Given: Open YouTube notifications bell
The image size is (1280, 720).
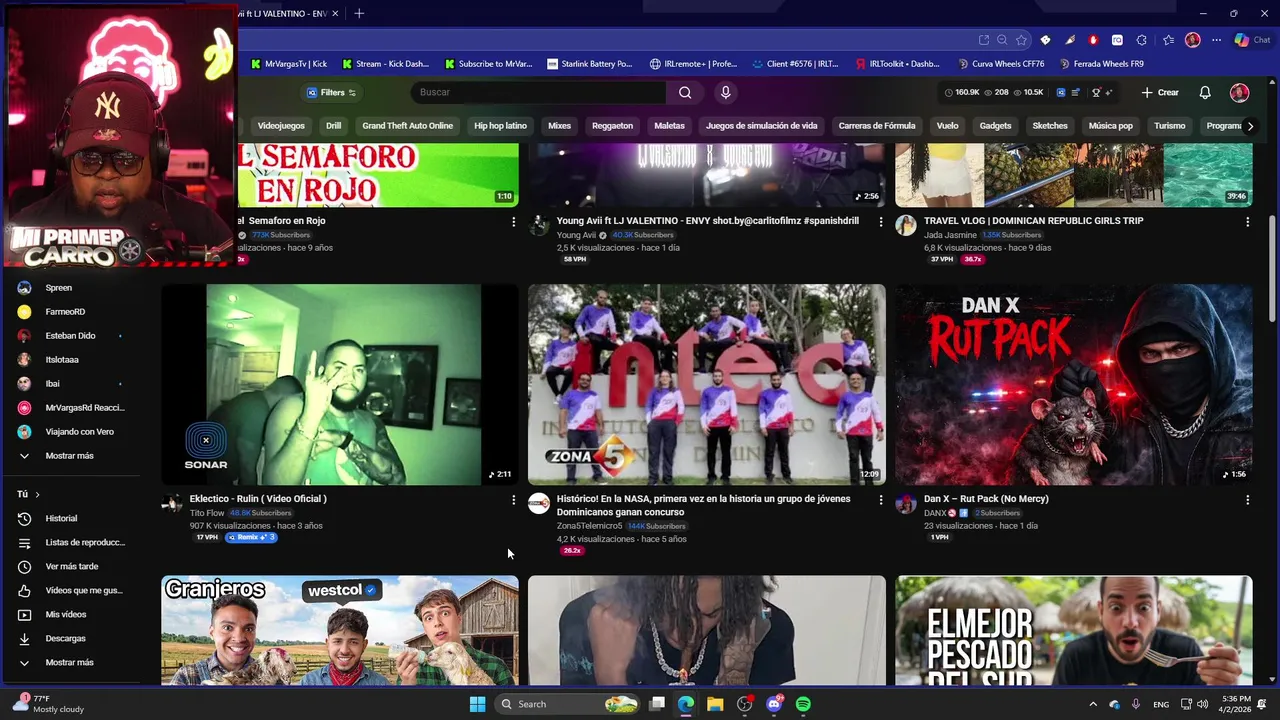Looking at the screenshot, I should click(1205, 92).
